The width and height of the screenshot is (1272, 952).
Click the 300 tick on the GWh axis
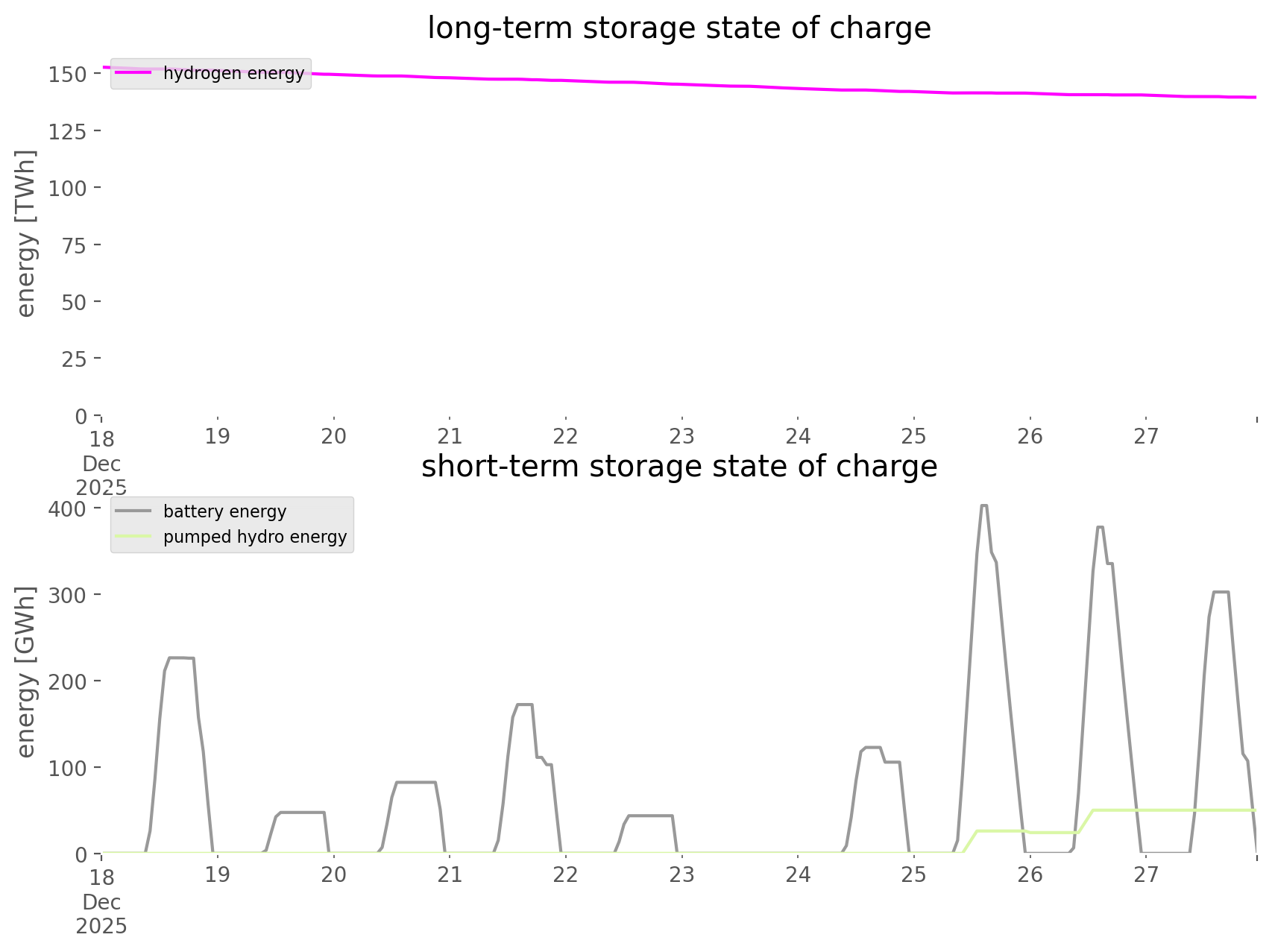68,595
